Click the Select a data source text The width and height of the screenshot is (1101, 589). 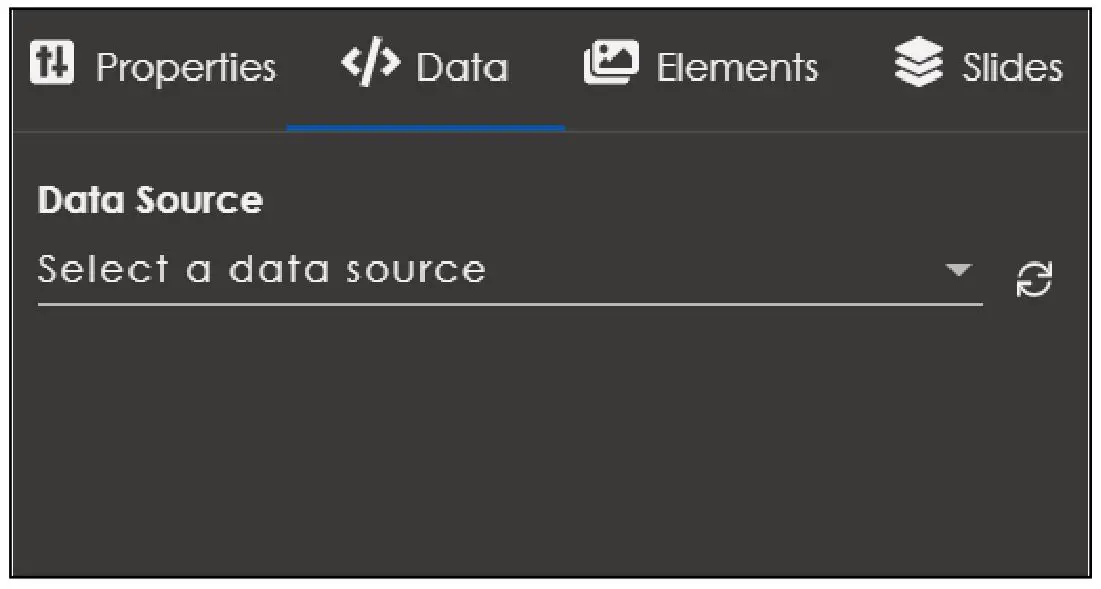[262, 268]
